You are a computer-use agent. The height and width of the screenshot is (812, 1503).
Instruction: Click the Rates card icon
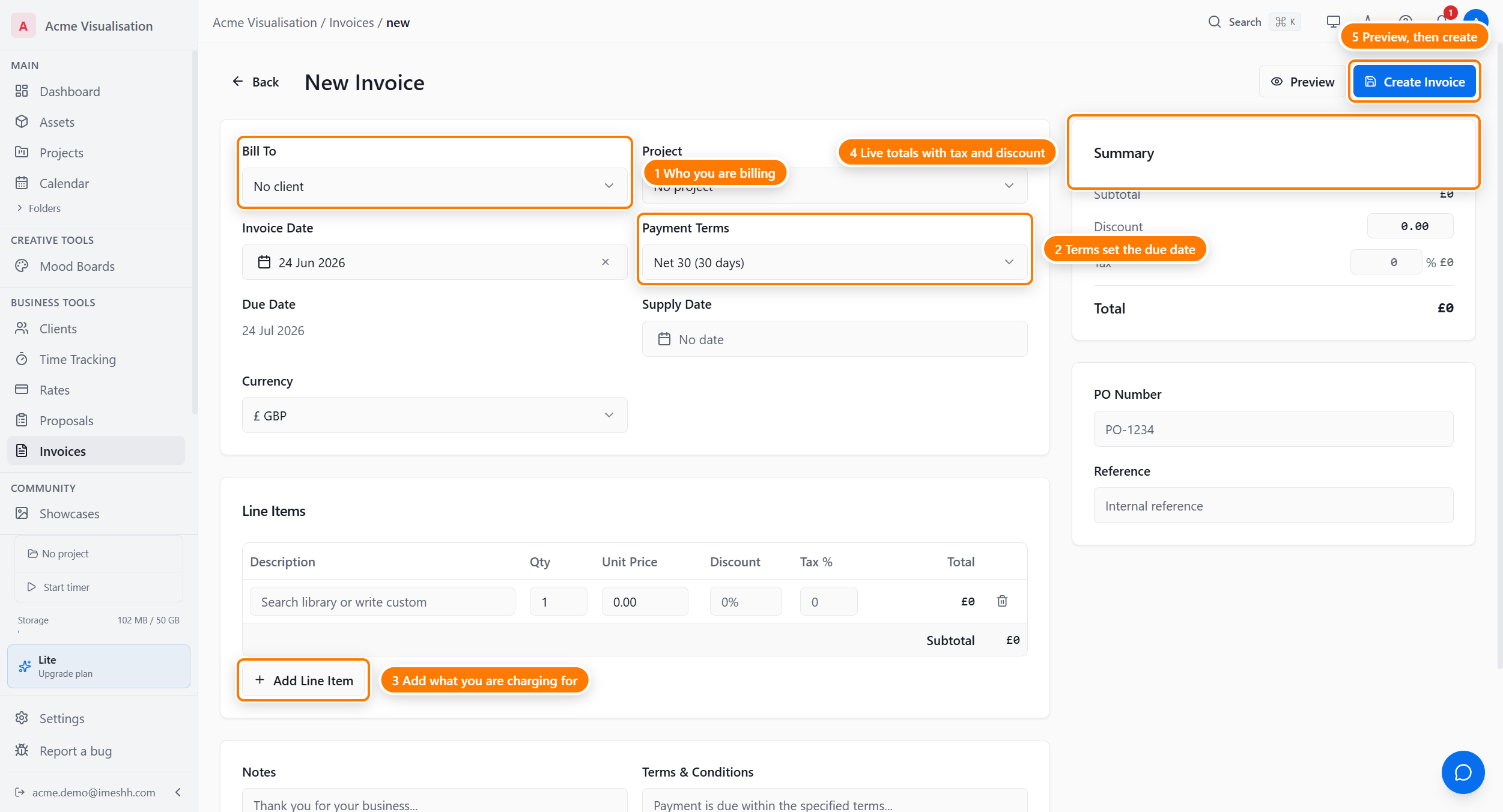[x=22, y=389]
